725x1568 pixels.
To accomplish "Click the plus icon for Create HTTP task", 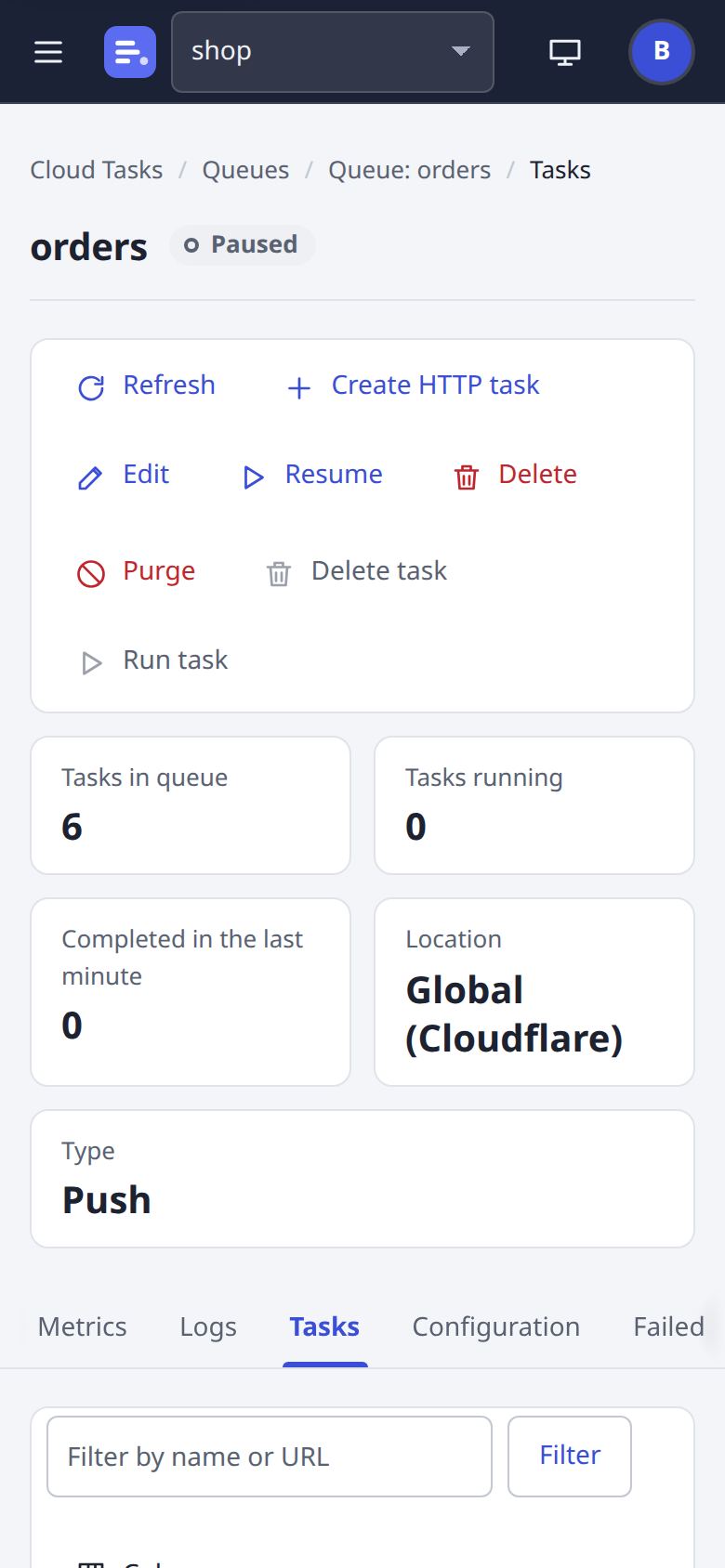I will (x=299, y=387).
